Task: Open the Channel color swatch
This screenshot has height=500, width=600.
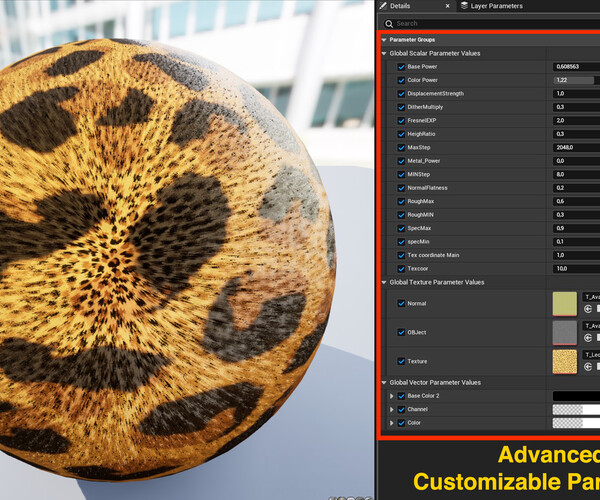Action: click(x=576, y=410)
